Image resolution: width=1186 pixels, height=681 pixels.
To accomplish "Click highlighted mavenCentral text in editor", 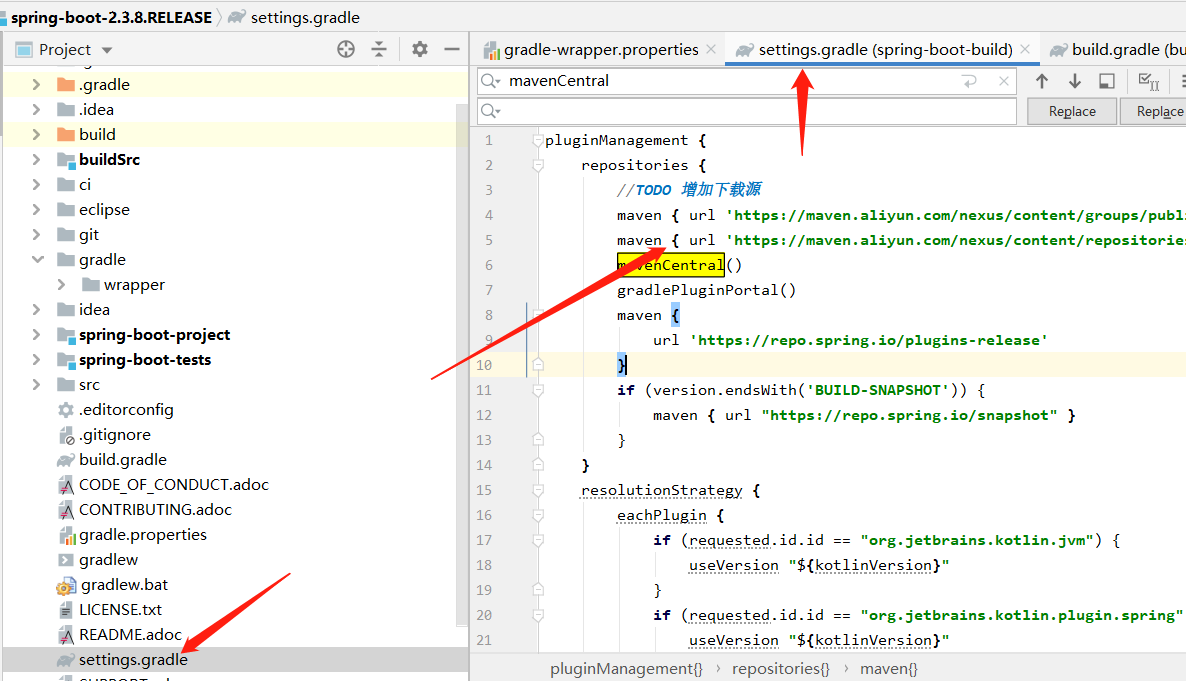I will tap(671, 265).
